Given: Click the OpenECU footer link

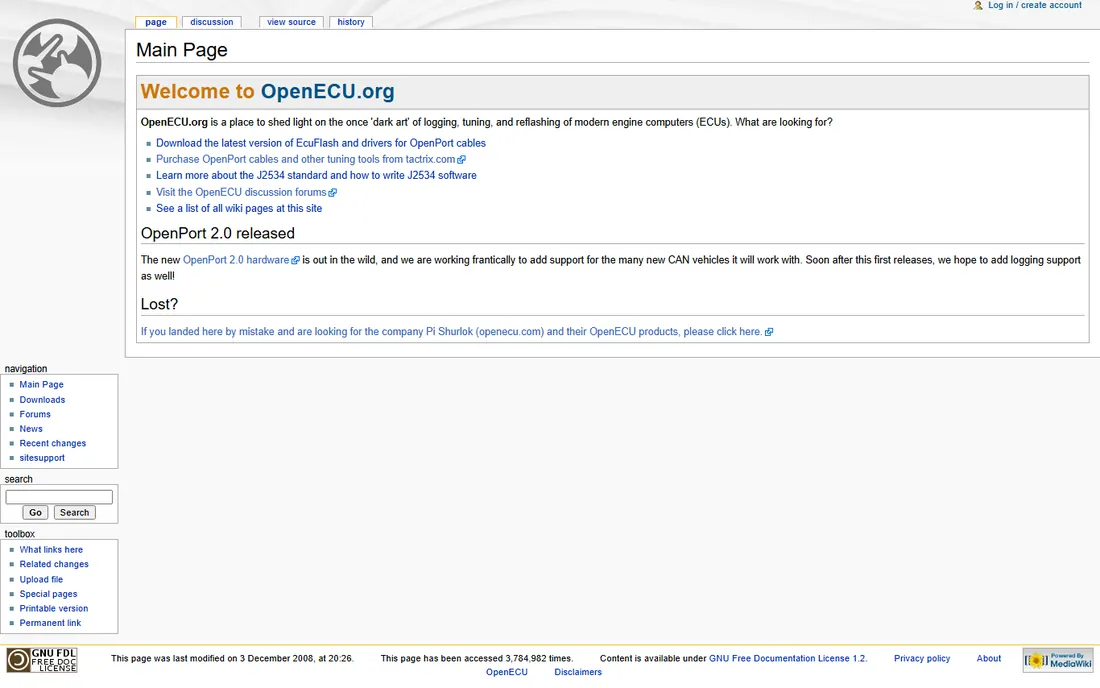Looking at the screenshot, I should 507,672.
